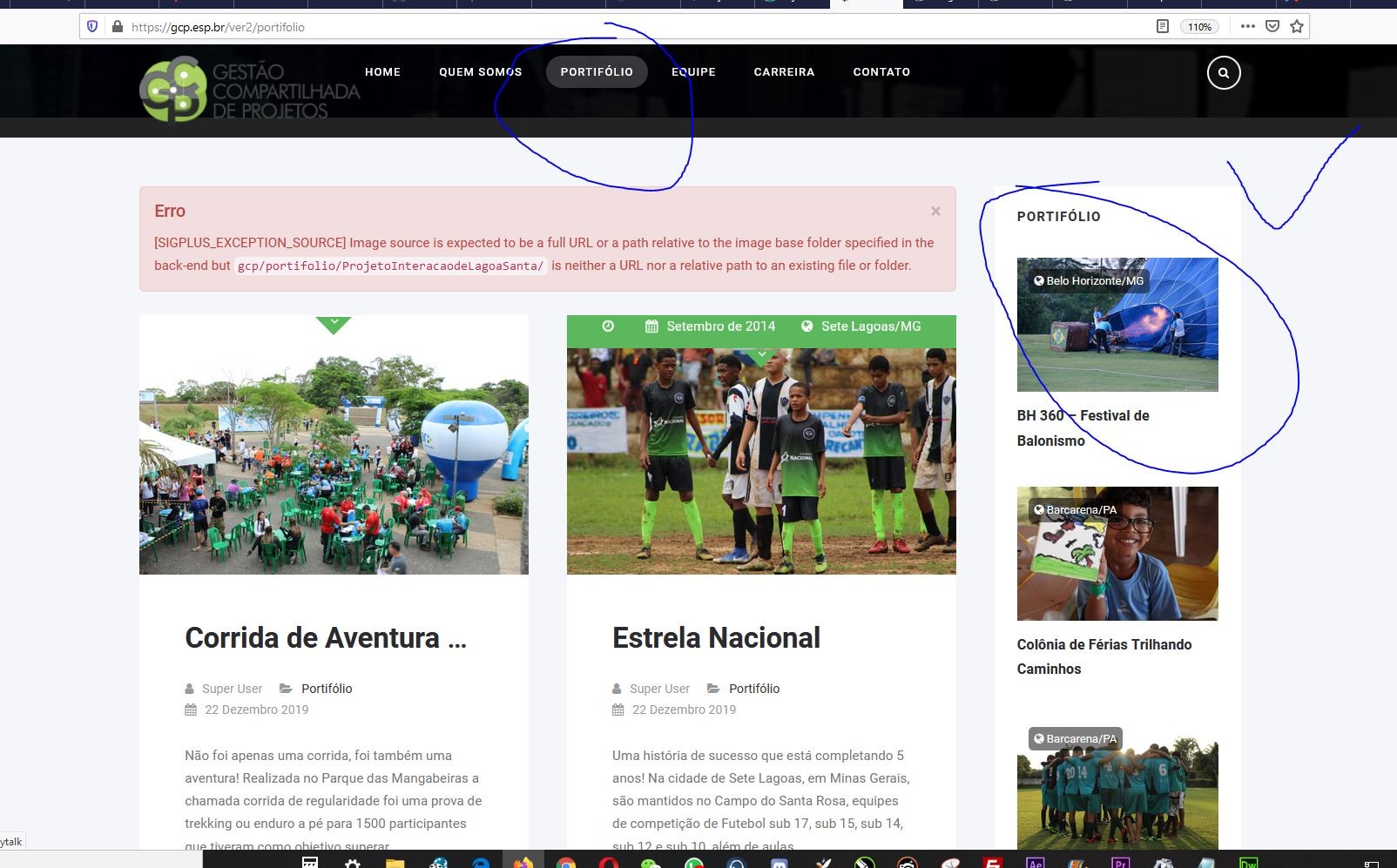Click the Gestão Compartilhada de Projetos logo
1397x868 pixels.
[x=250, y=89]
